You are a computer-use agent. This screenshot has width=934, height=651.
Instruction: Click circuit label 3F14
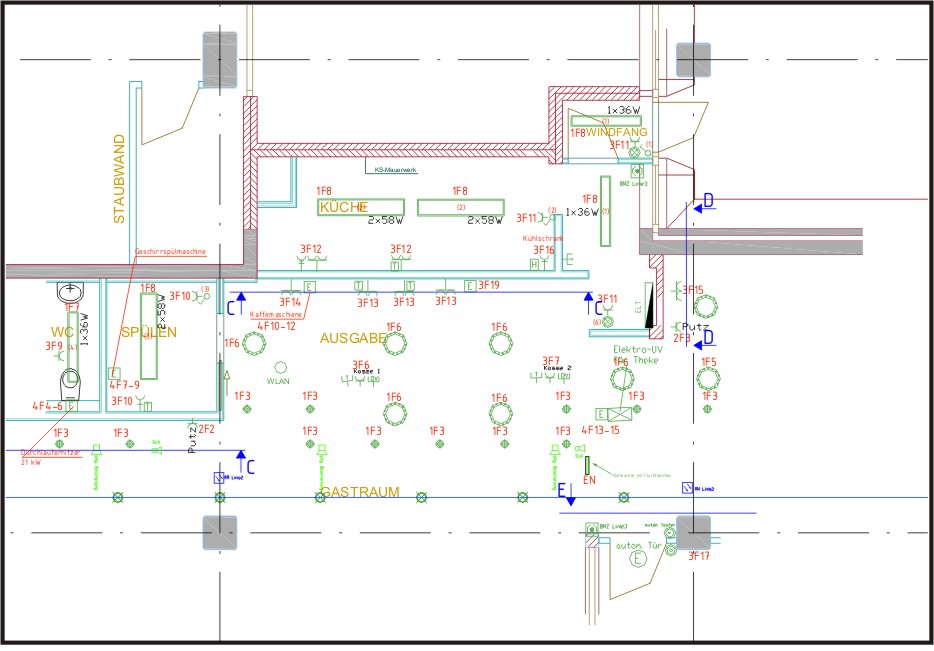[x=290, y=303]
